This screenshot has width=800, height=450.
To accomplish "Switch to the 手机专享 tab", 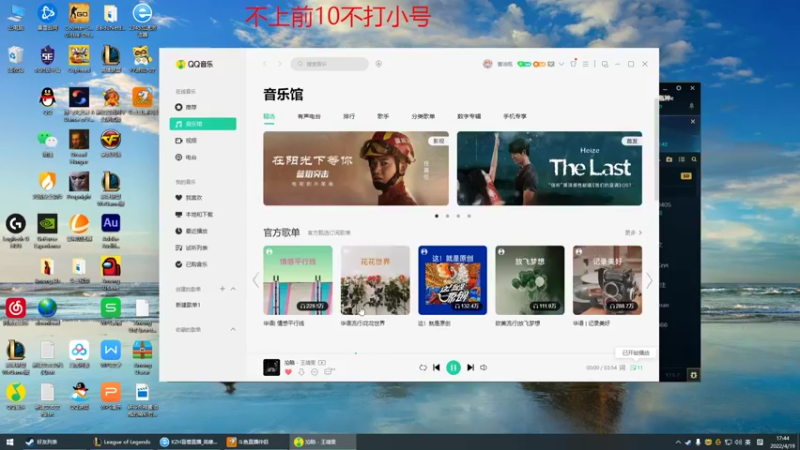I will tap(515, 116).
